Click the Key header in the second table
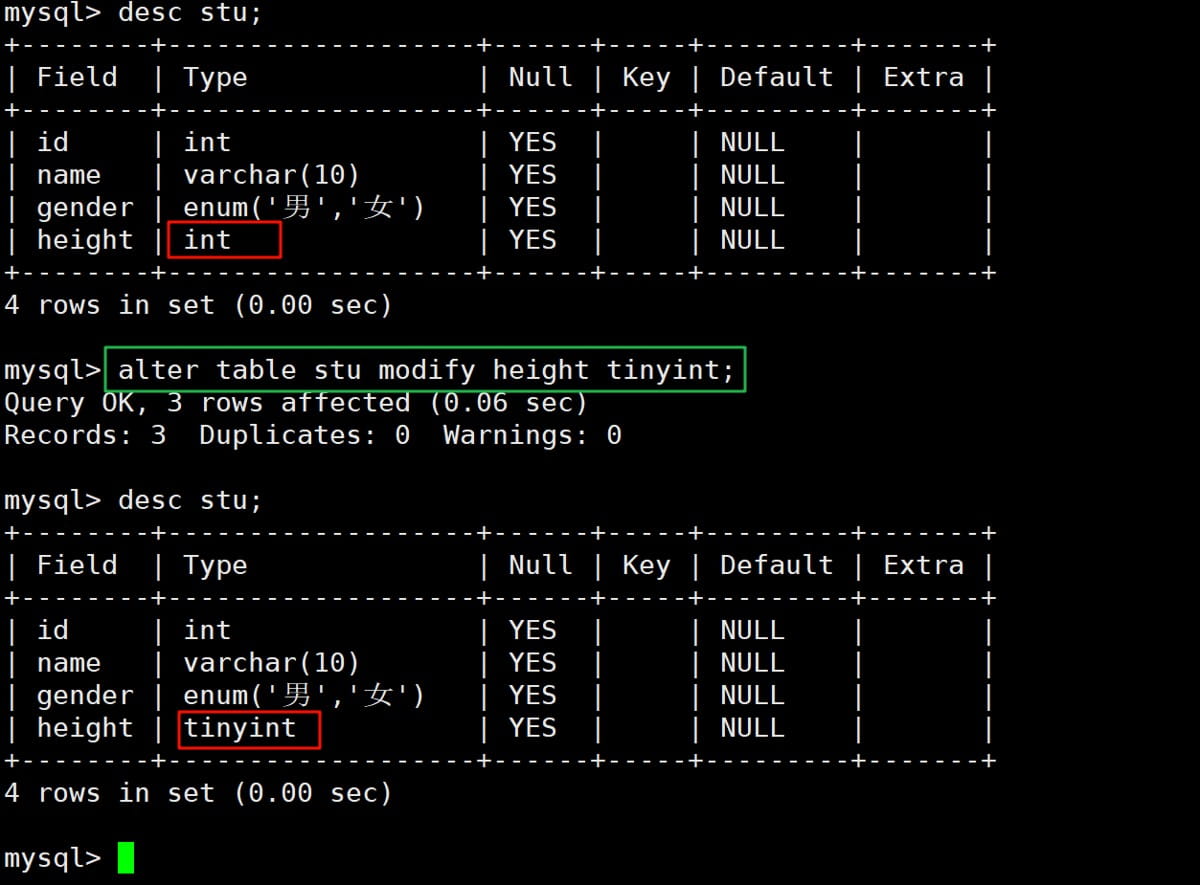This screenshot has height=885, width=1200. point(646,565)
